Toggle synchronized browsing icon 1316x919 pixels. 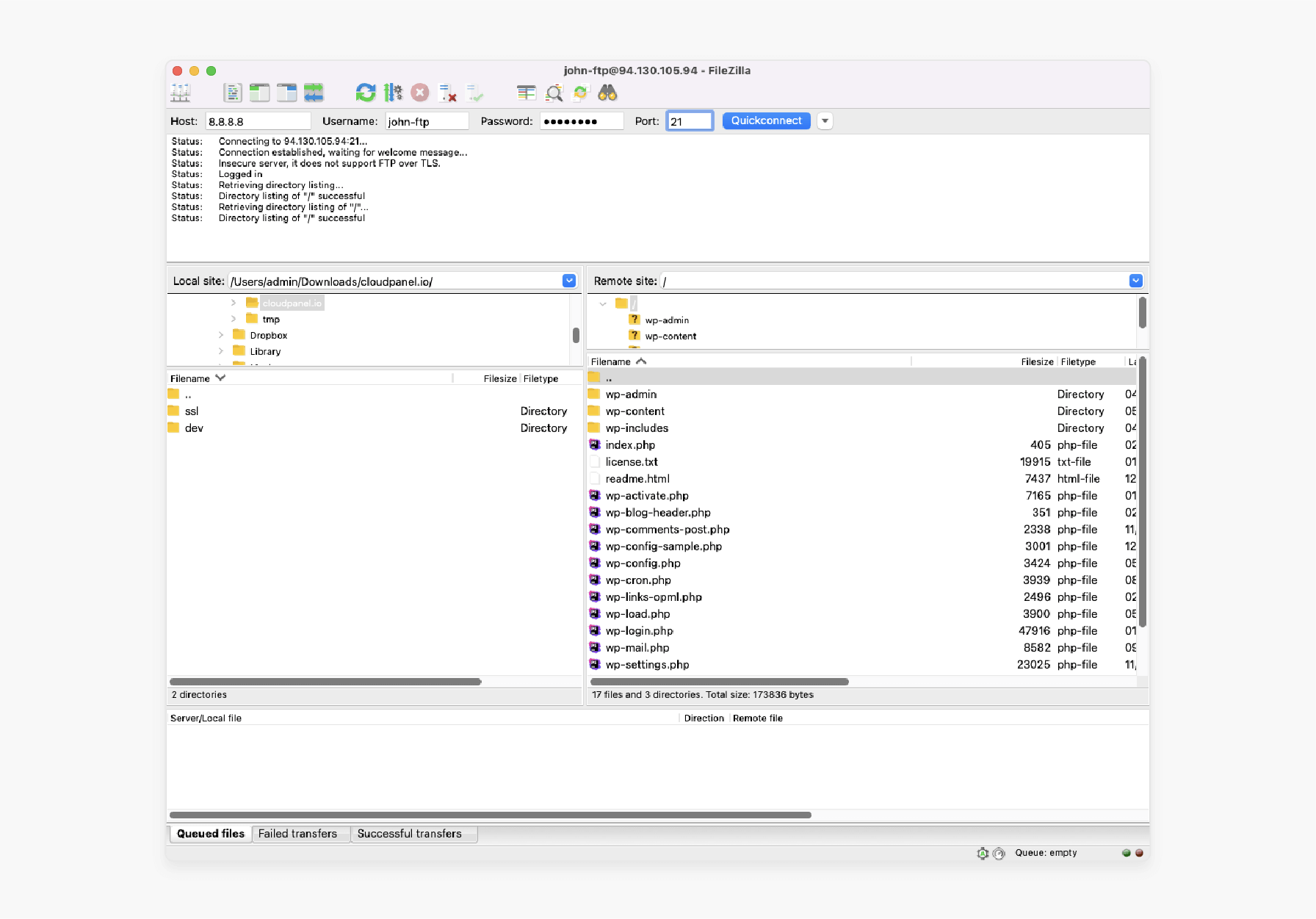coord(581,93)
